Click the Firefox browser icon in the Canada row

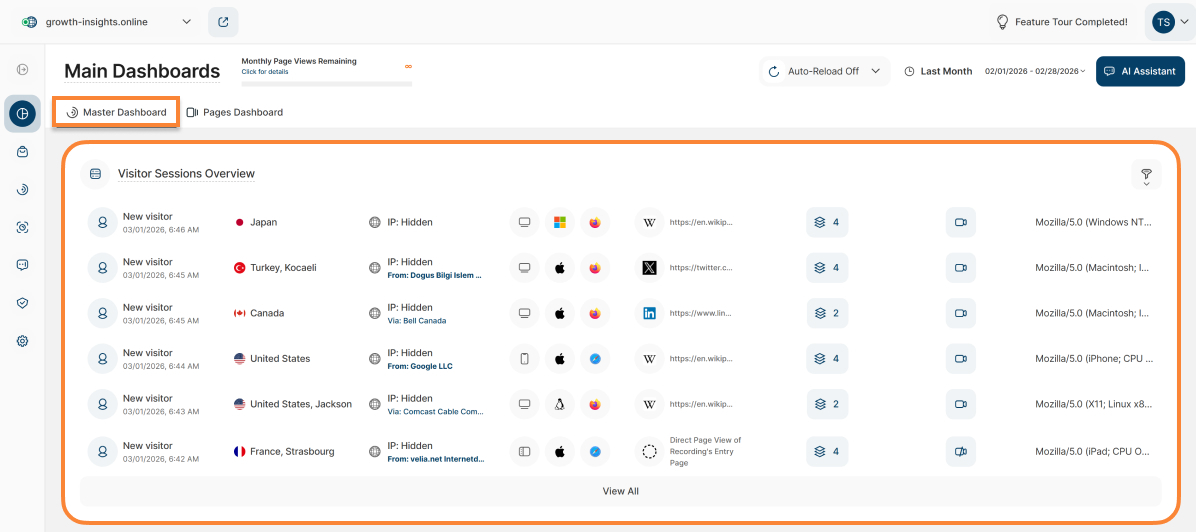(595, 313)
